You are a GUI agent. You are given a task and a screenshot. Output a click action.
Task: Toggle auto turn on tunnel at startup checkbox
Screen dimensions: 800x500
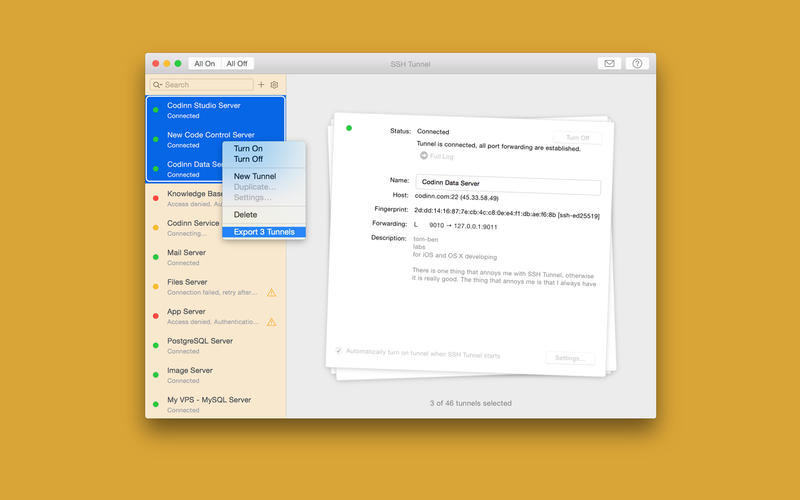339,351
